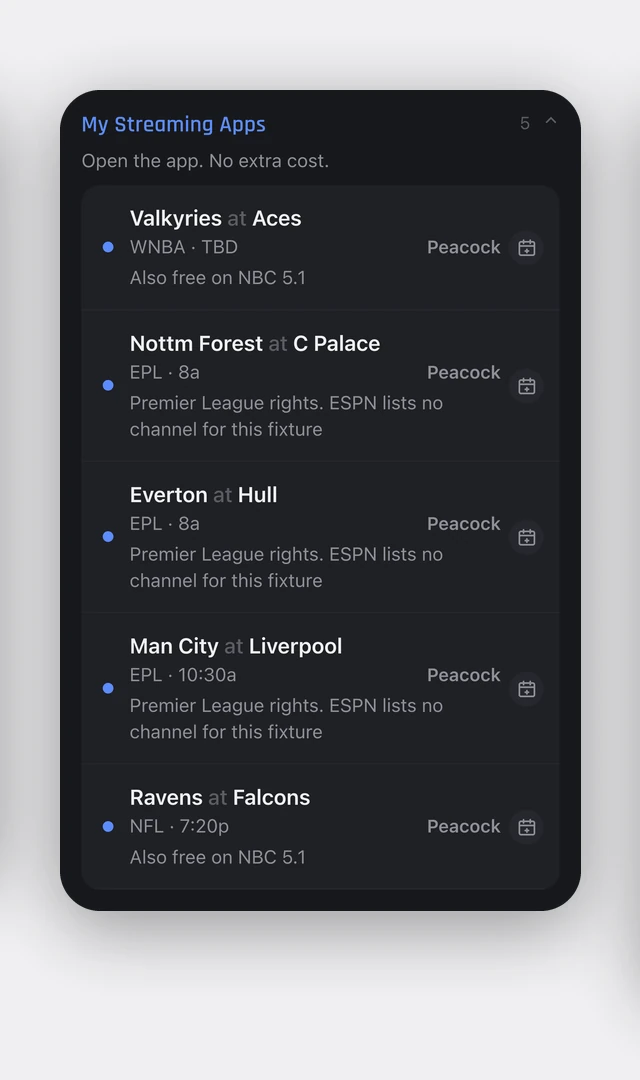
Task: Click the My Streaming Apps heading
Action: coord(174,125)
